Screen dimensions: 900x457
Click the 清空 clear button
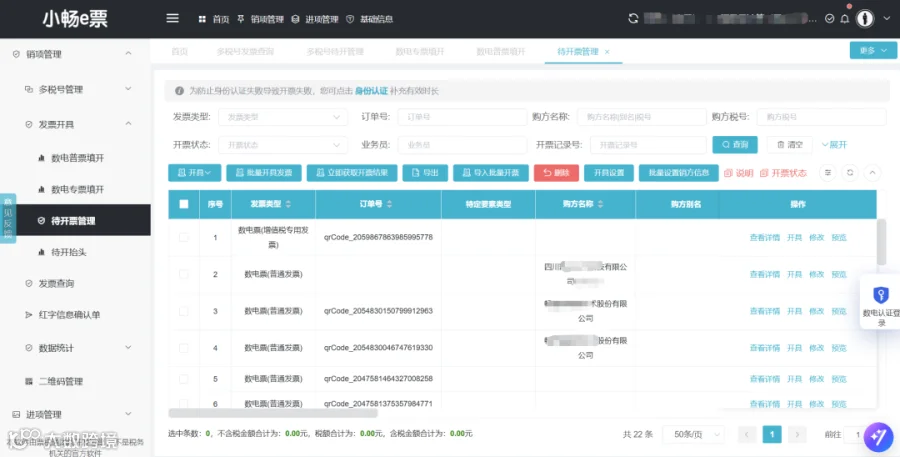[789, 145]
